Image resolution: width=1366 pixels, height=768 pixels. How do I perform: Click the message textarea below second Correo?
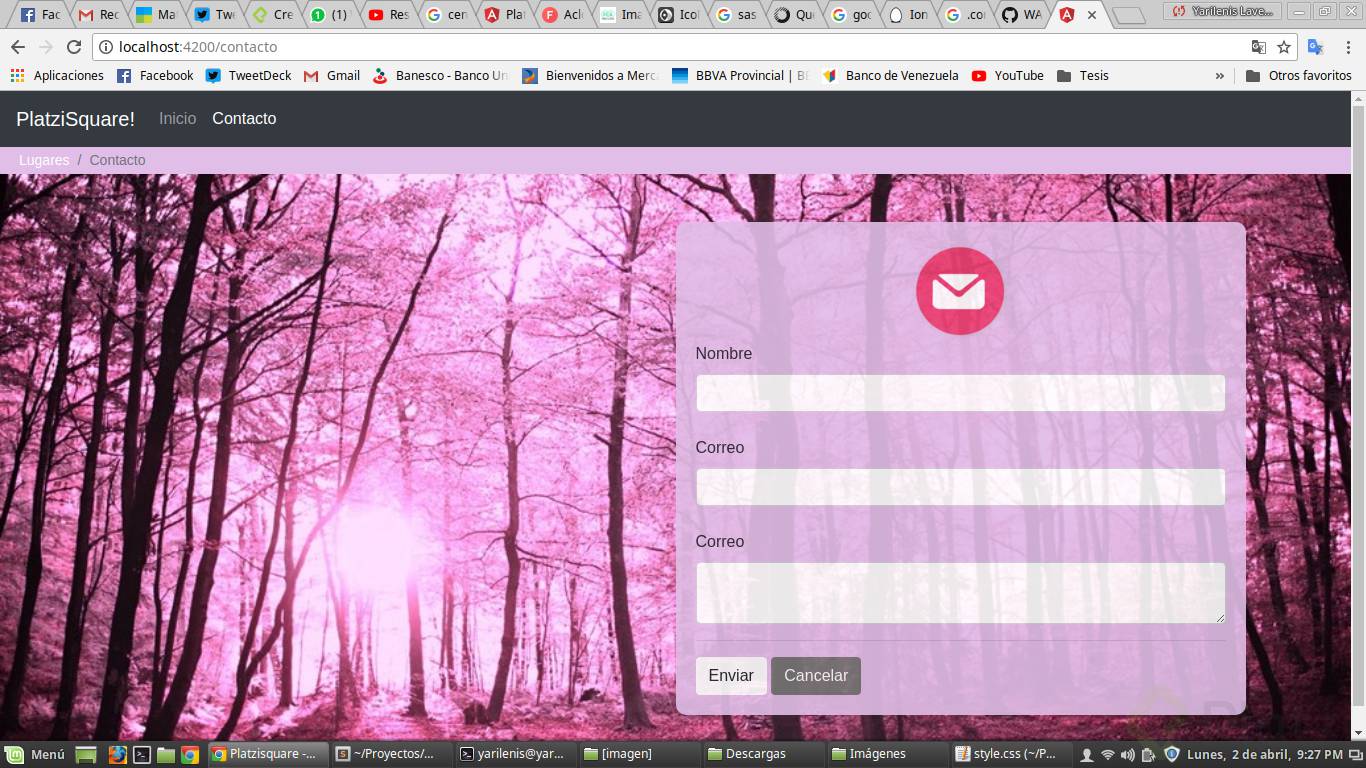point(960,593)
